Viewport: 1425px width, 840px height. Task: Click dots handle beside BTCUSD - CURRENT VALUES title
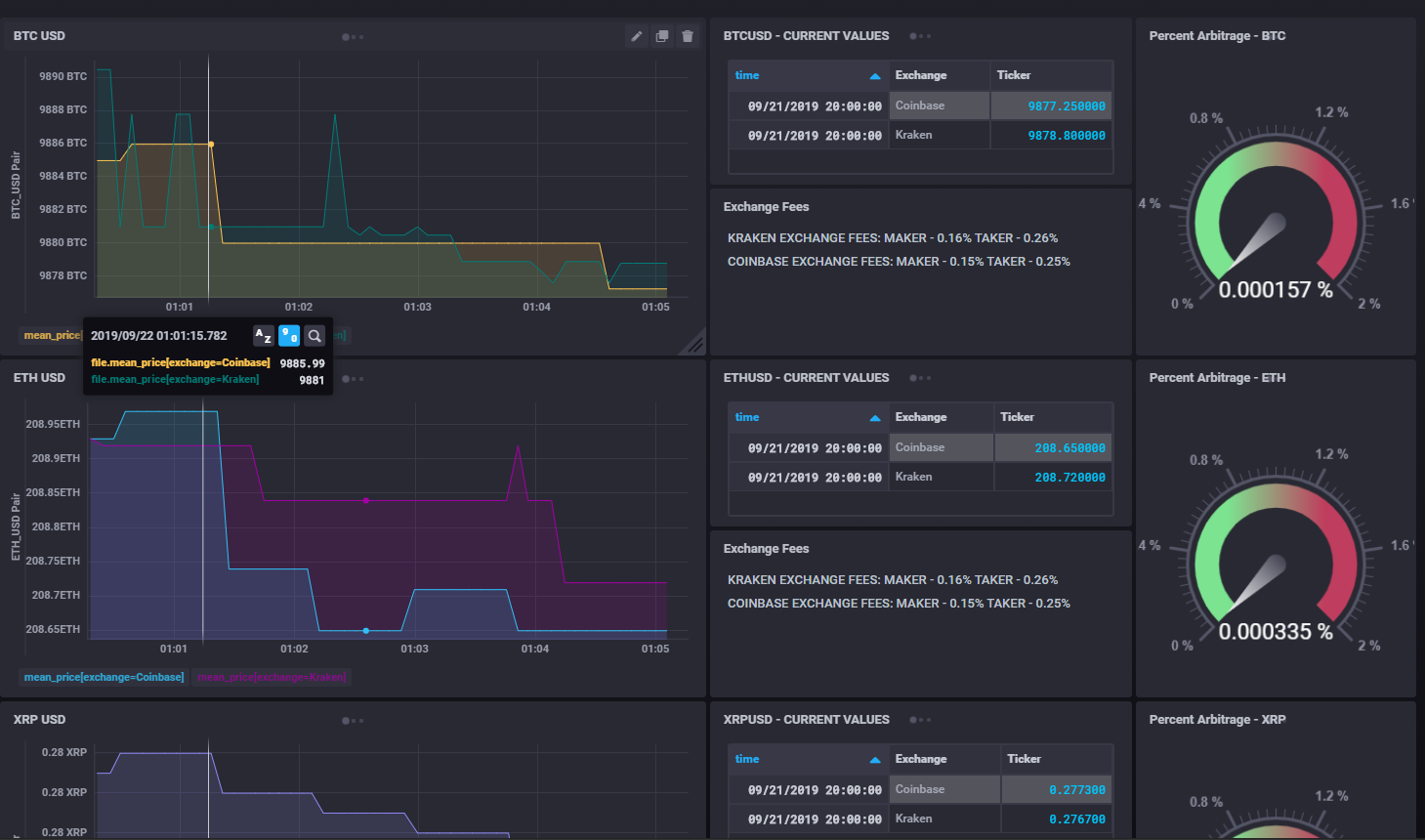point(920,36)
